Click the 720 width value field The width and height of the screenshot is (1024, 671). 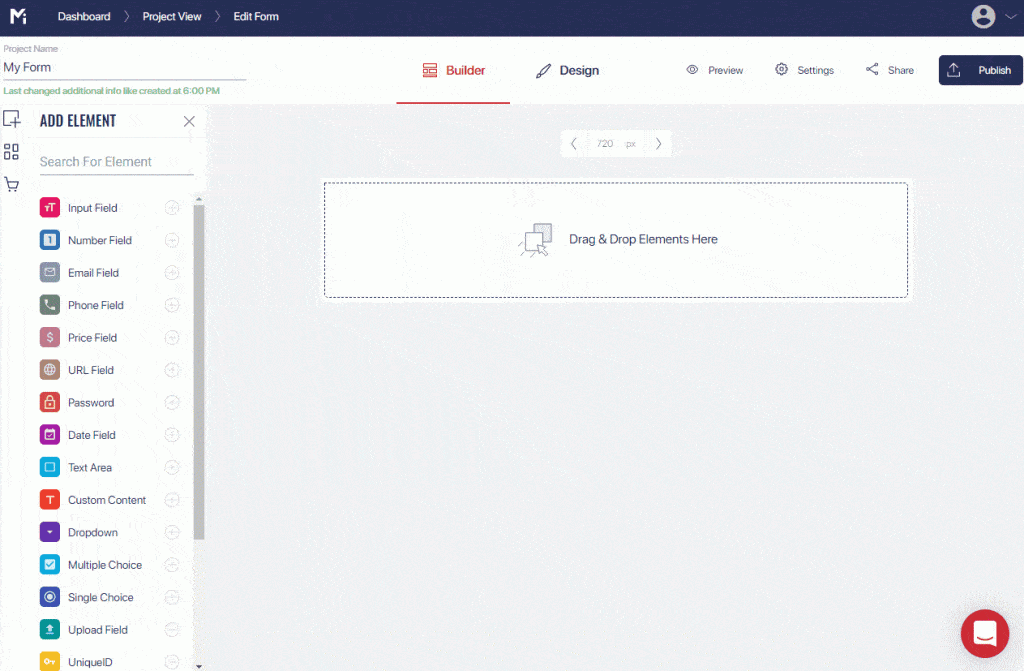[x=605, y=144]
